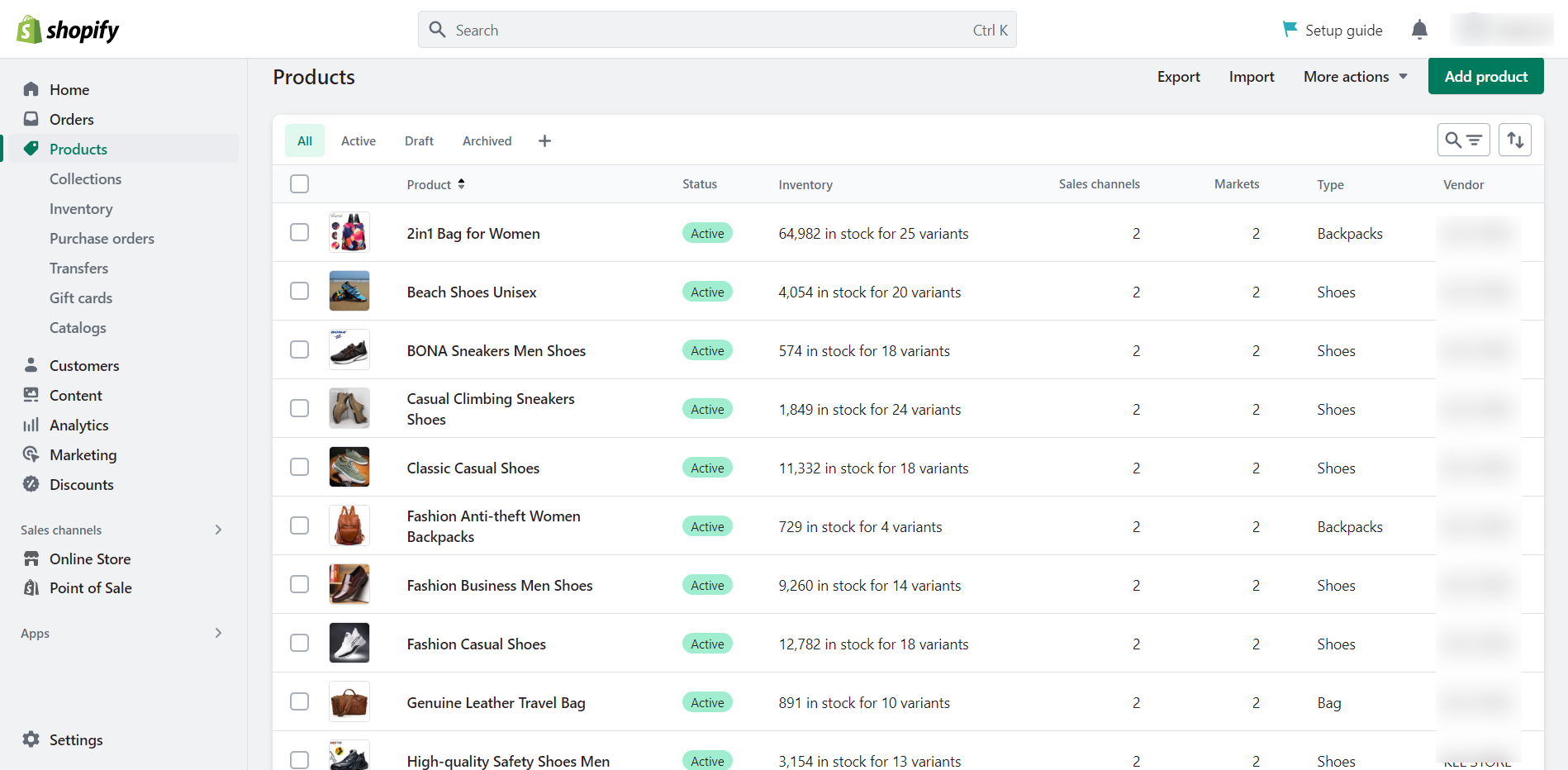Click the Home icon in sidebar
This screenshot has height=770, width=1568.
click(x=31, y=89)
